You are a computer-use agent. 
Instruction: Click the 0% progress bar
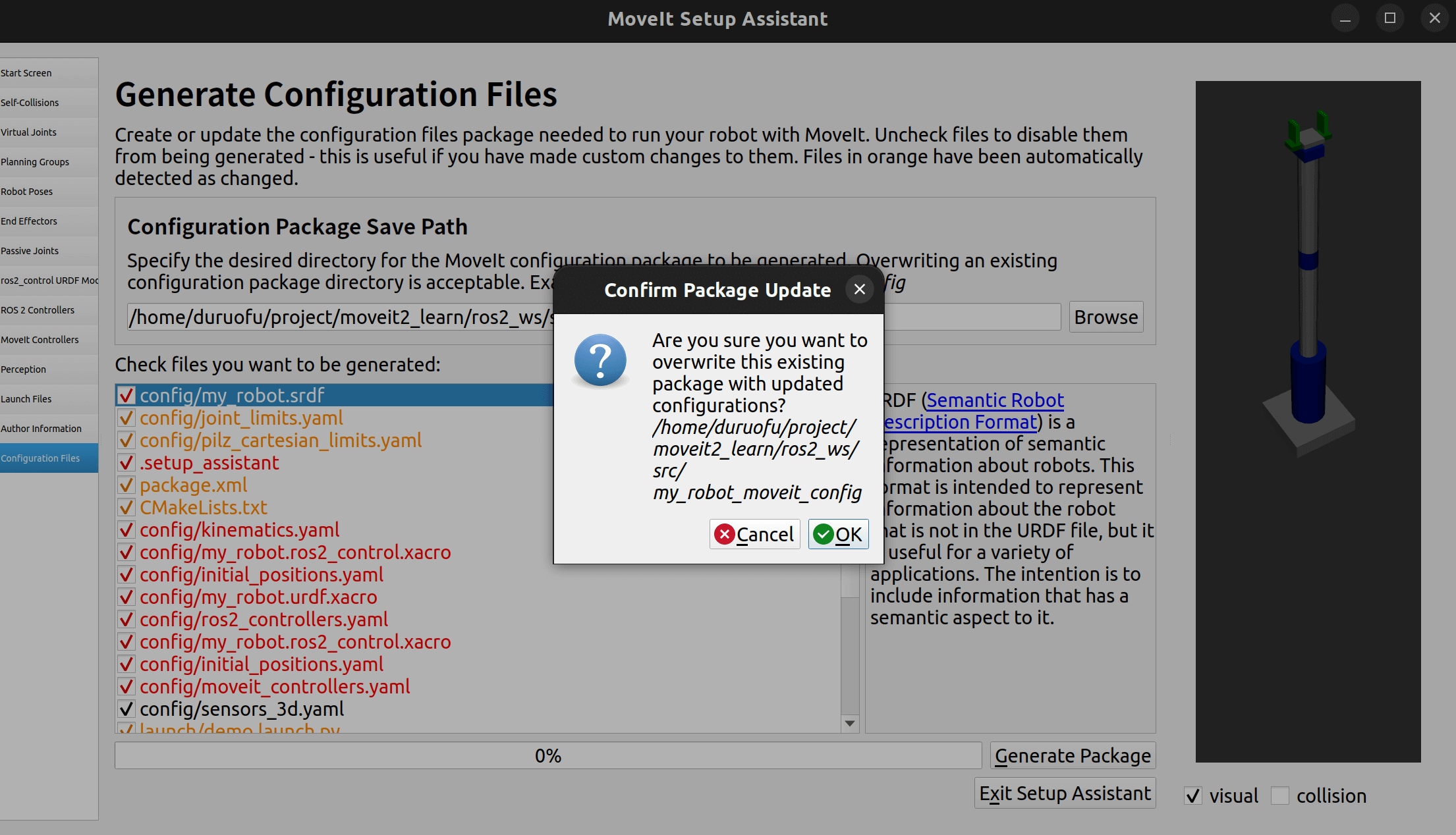pos(547,756)
